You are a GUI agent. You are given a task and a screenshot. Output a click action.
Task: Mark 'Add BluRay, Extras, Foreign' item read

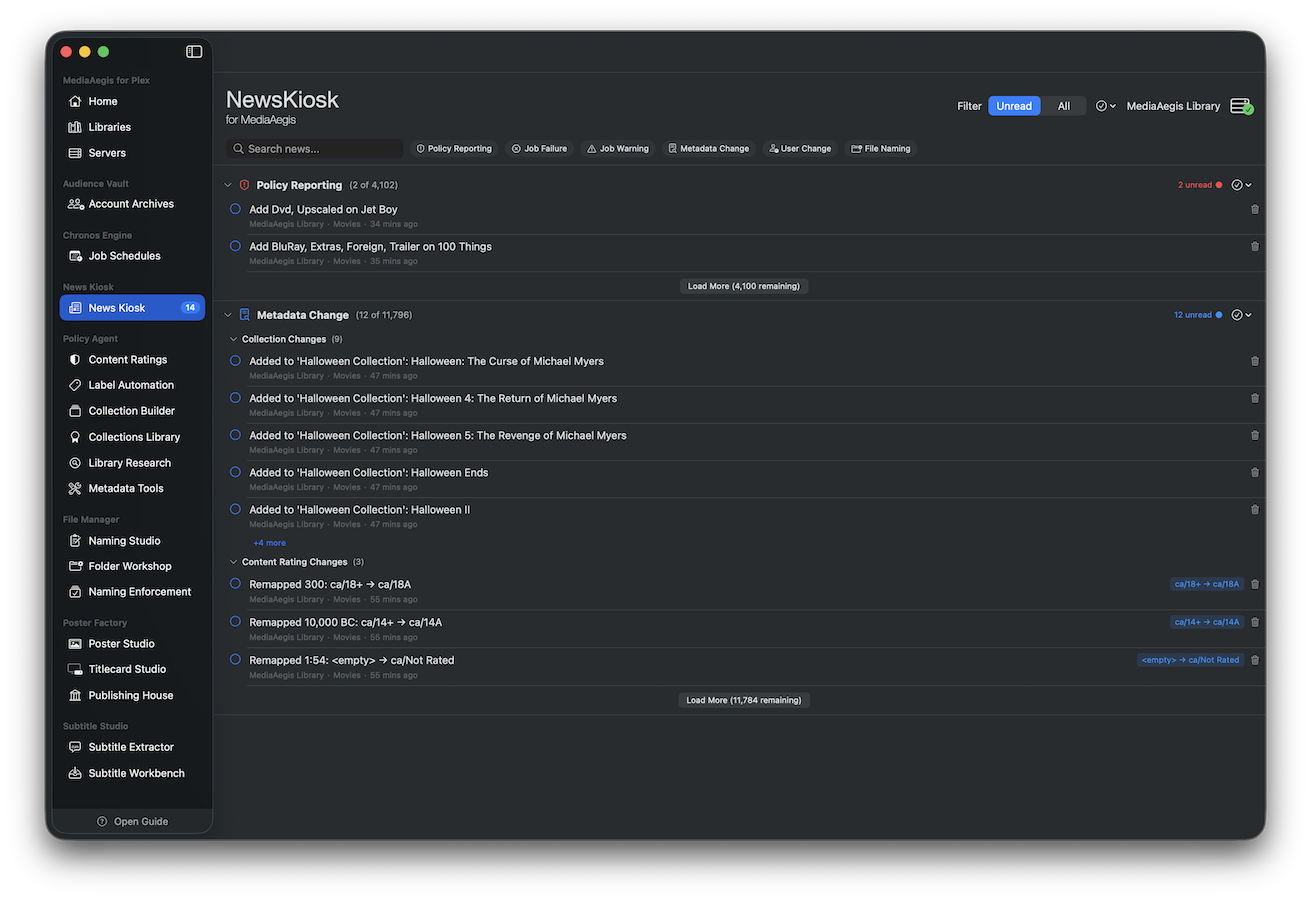(235, 246)
